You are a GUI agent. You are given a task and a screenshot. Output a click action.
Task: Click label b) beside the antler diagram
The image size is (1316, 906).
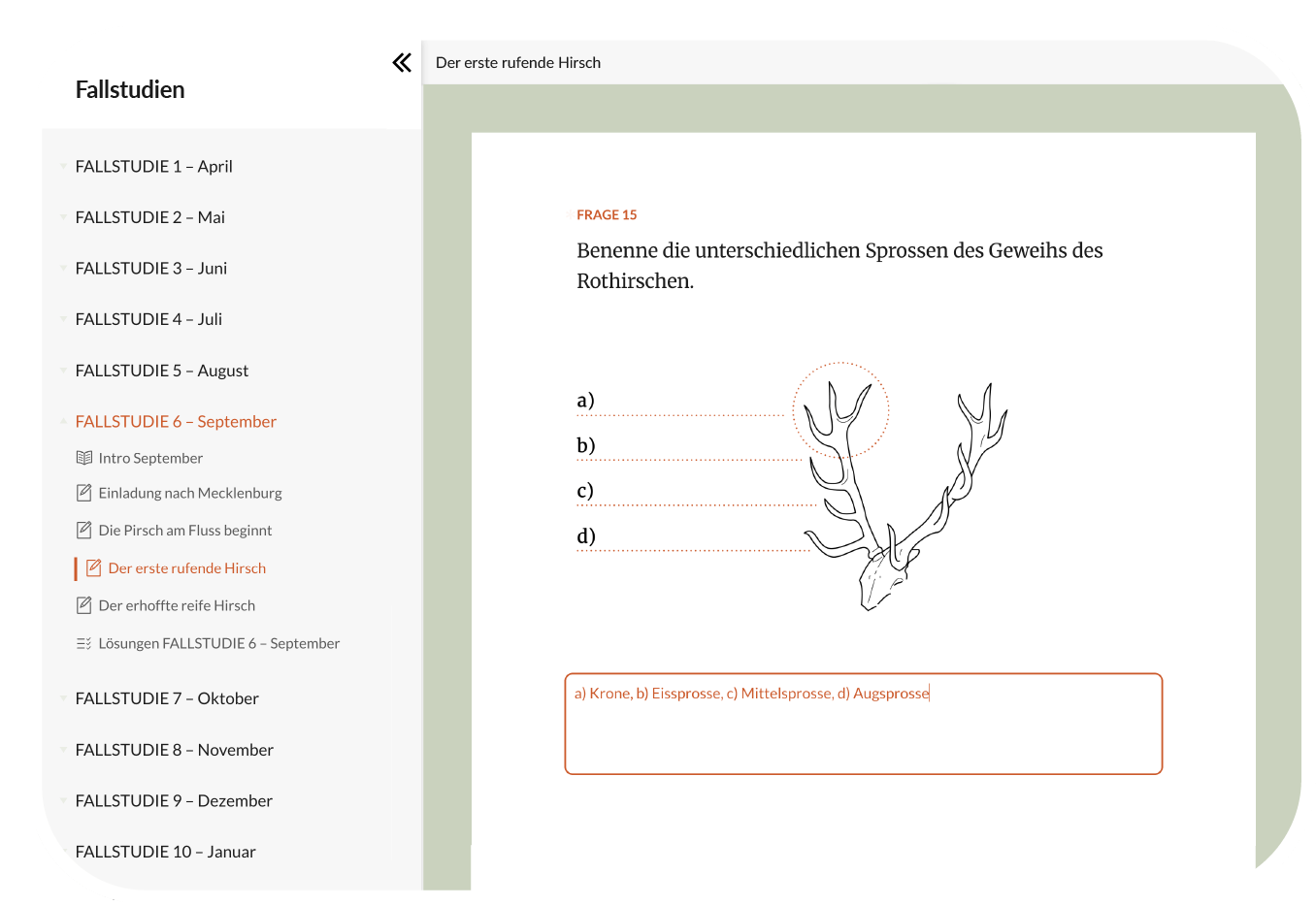point(585,445)
